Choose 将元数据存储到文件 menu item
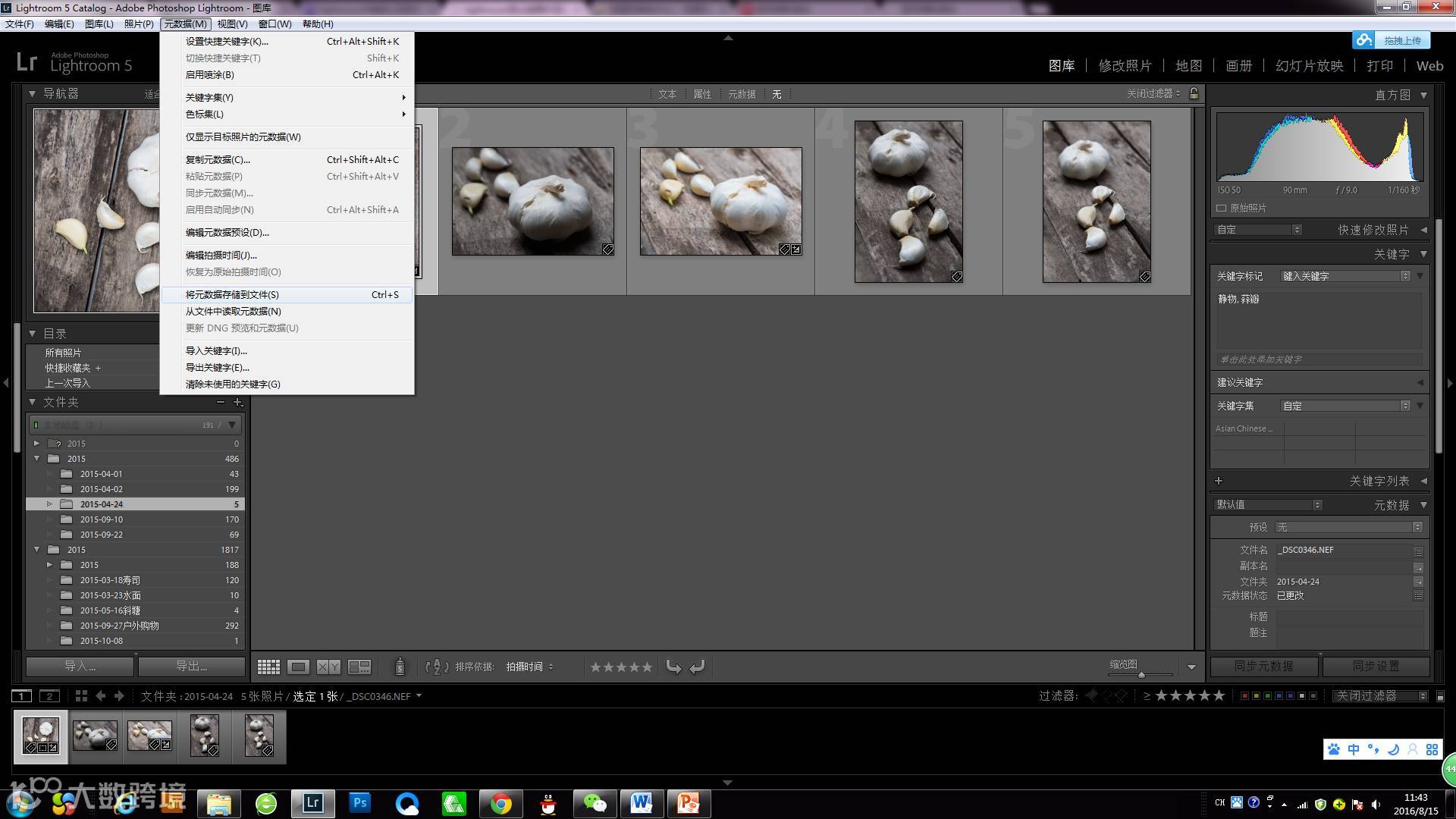Image resolution: width=1456 pixels, height=819 pixels. tap(232, 294)
